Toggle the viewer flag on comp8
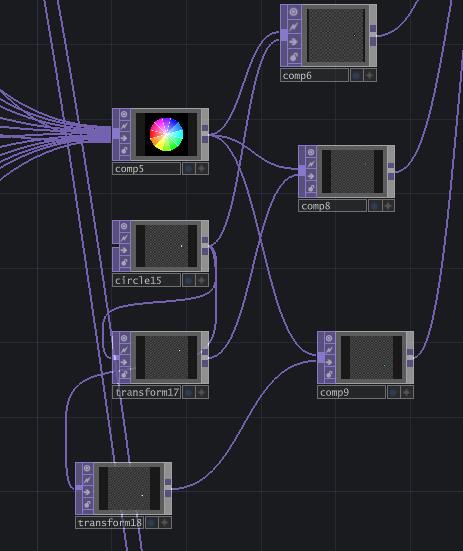Image resolution: width=463 pixels, height=551 pixels. pyautogui.click(x=311, y=152)
